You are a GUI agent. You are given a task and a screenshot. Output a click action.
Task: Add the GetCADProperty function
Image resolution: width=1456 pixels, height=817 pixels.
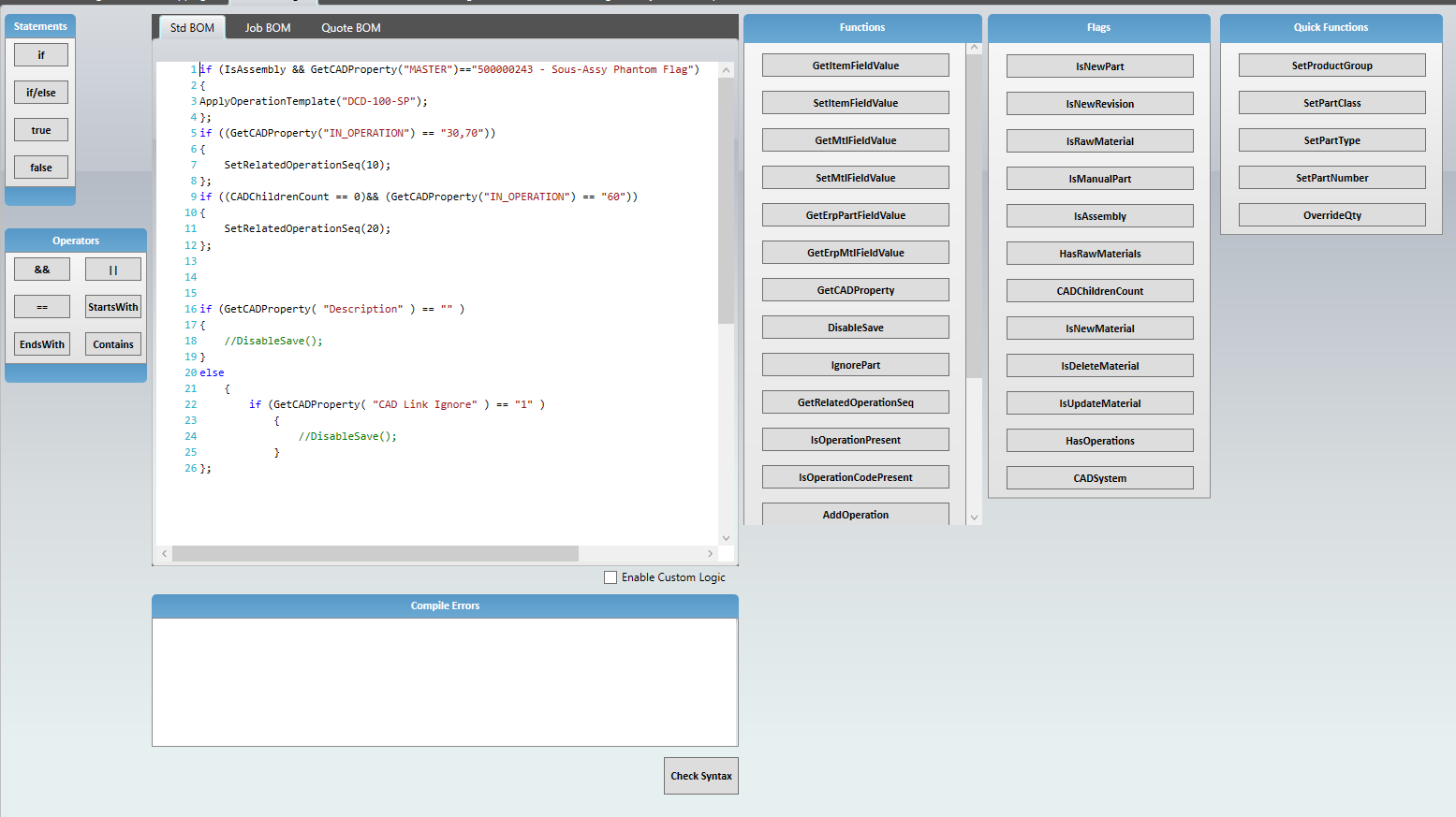click(855, 289)
